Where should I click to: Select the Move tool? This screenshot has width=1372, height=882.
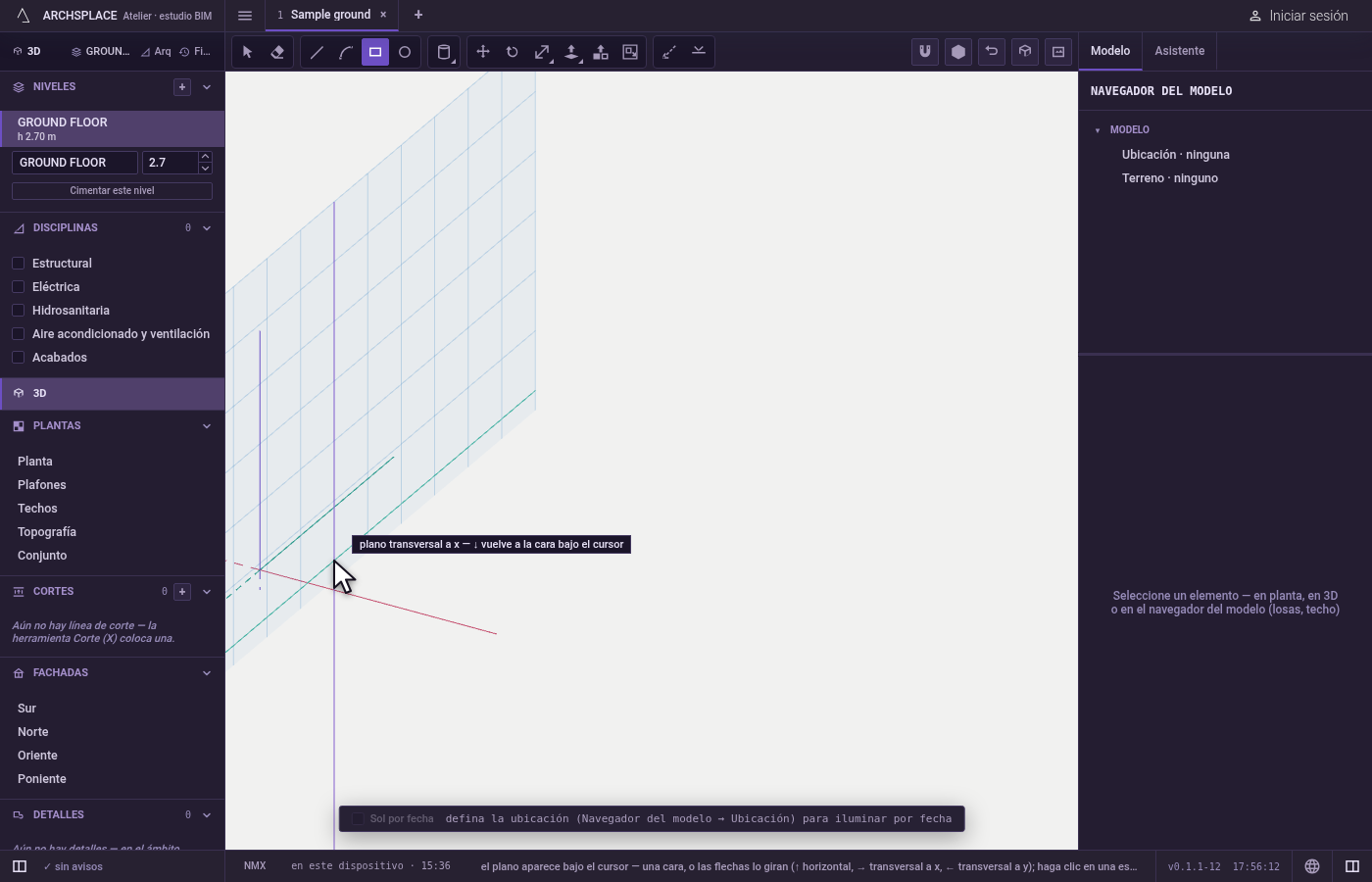[483, 52]
